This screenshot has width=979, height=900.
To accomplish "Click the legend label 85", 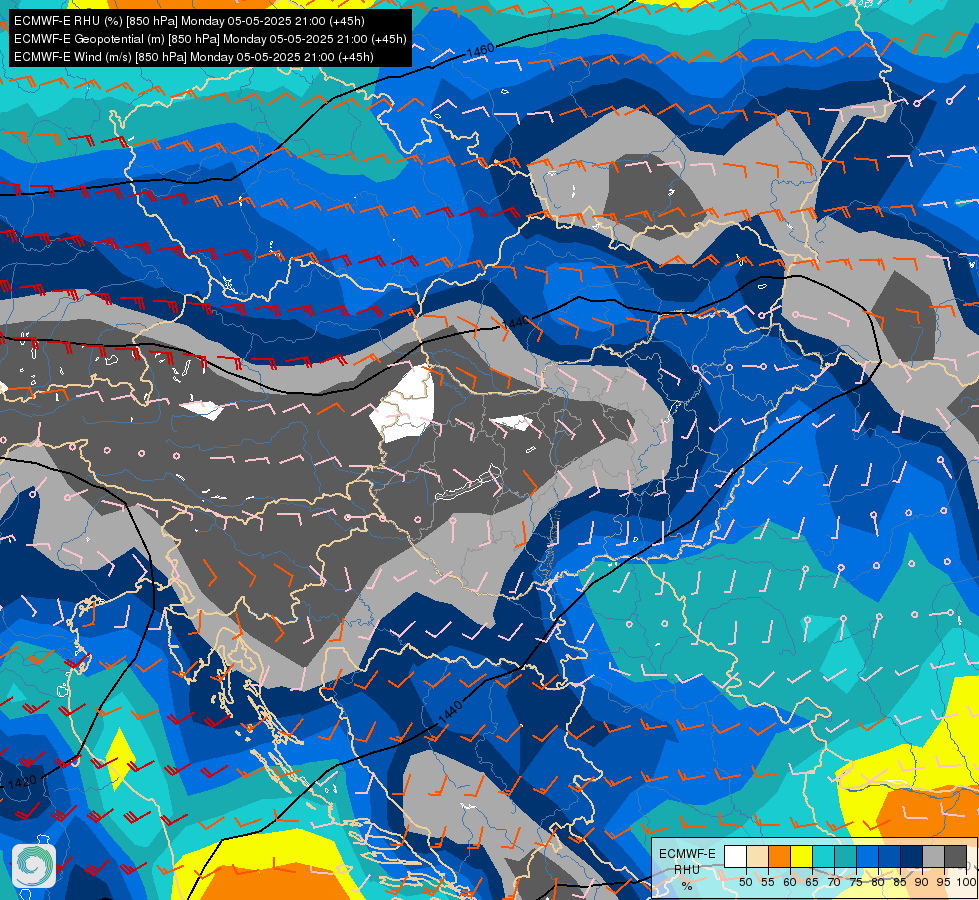I will (900, 882).
